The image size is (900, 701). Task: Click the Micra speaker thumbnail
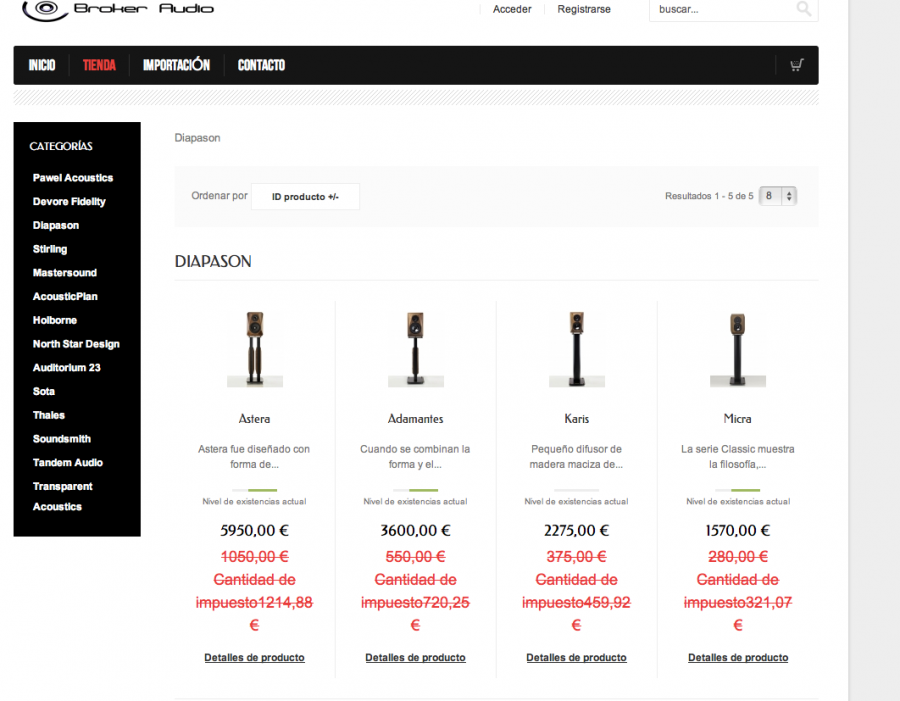click(738, 349)
